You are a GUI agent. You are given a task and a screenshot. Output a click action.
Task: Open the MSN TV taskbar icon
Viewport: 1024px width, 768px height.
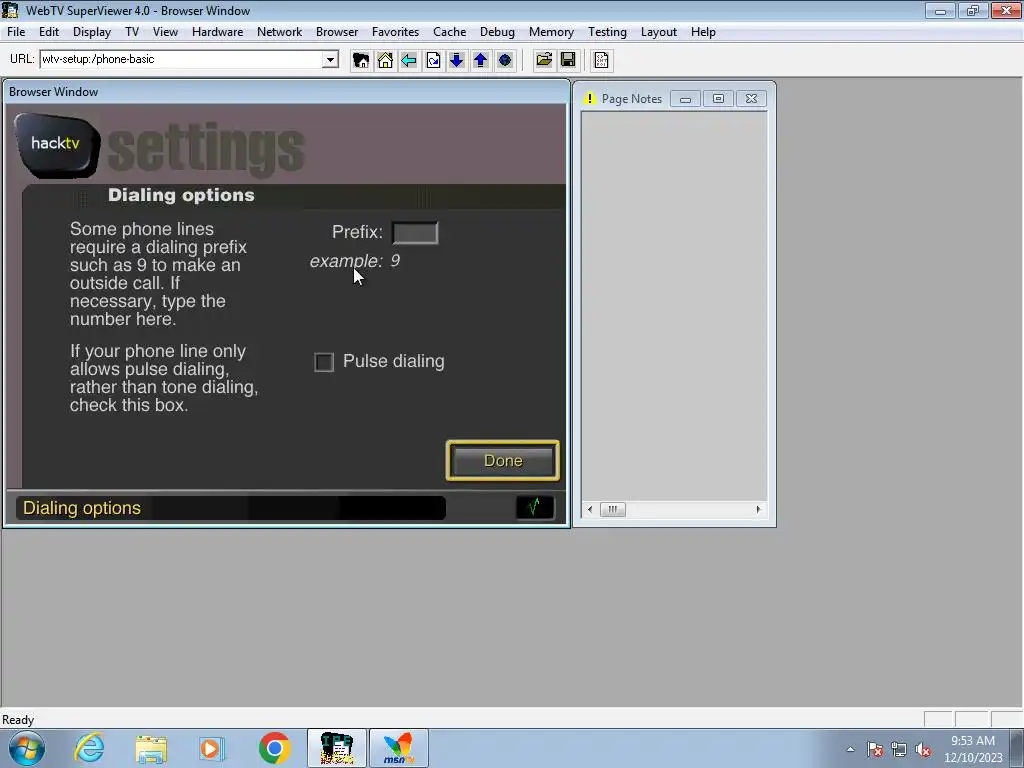coord(399,748)
